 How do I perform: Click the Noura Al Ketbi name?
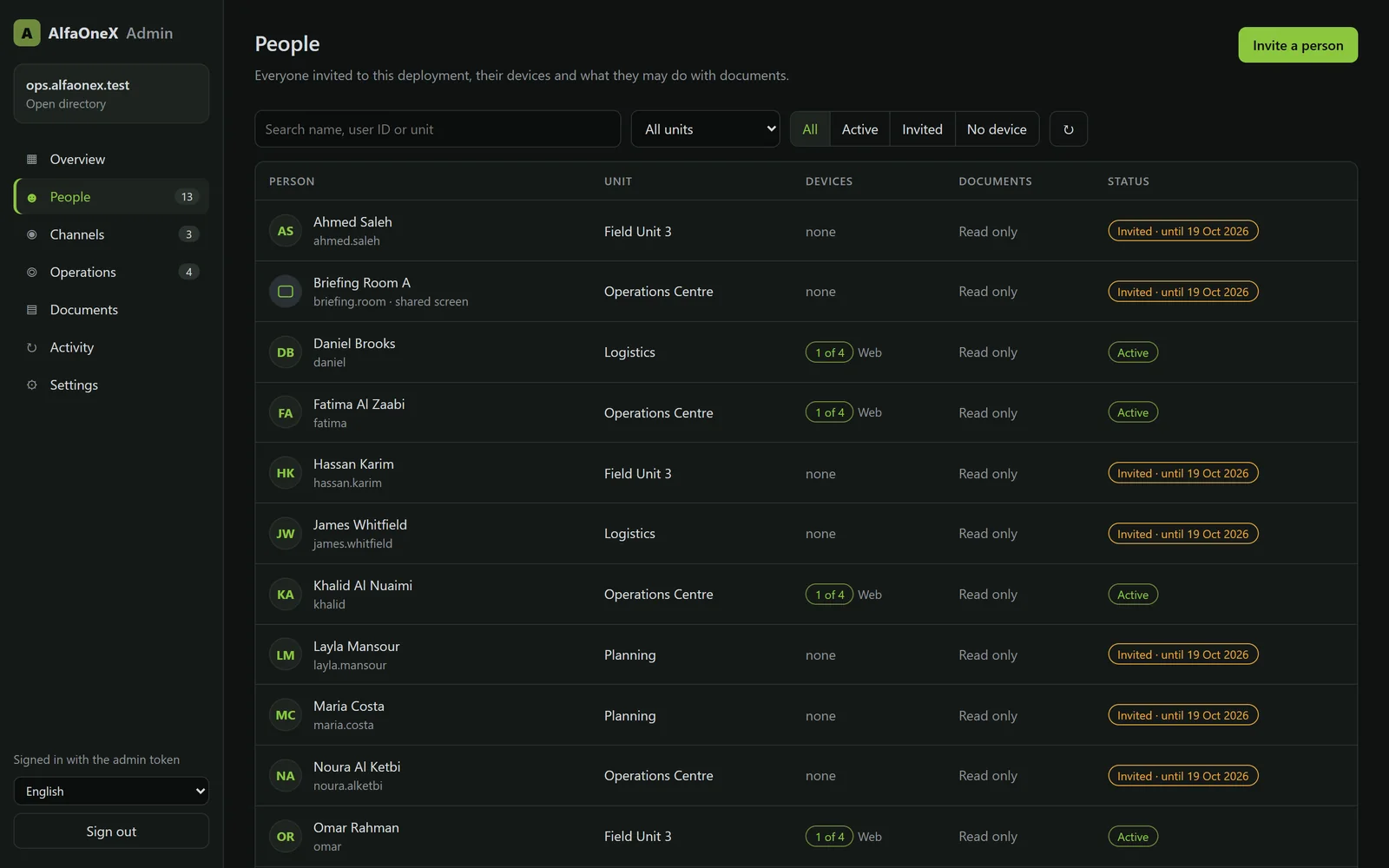(x=357, y=767)
